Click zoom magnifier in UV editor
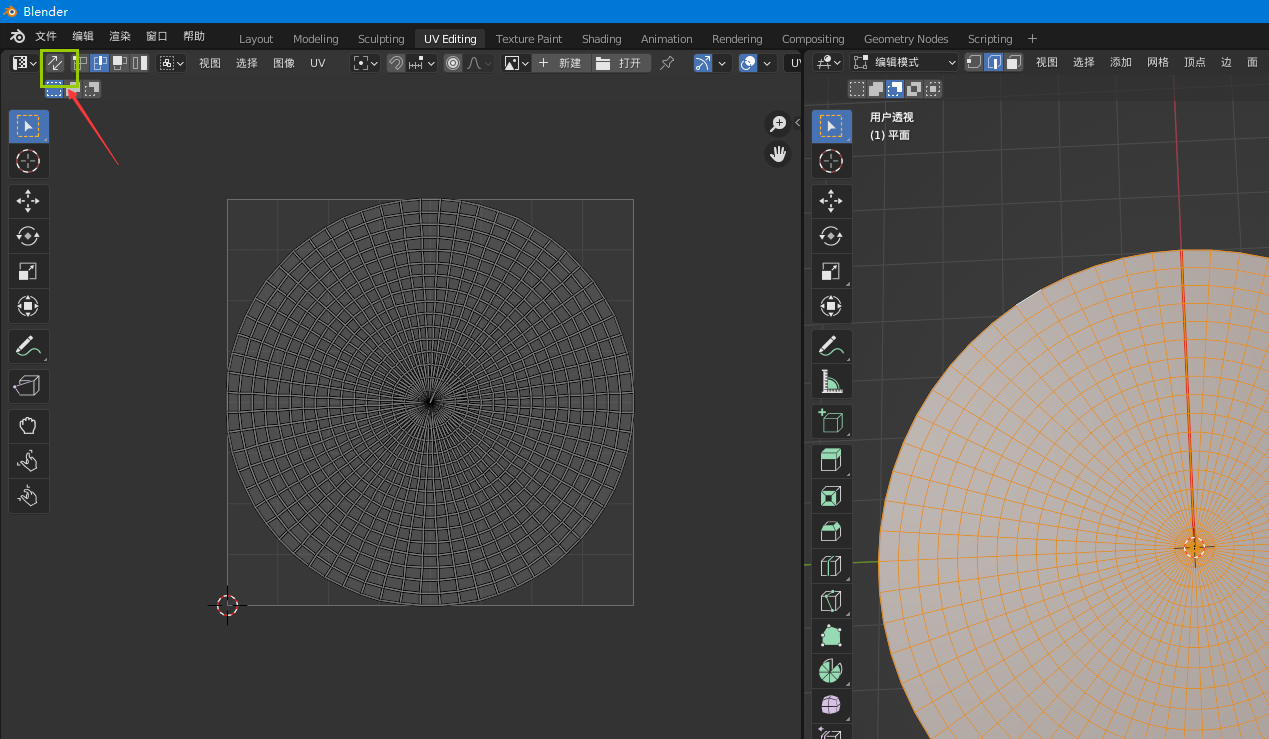This screenshot has width=1269, height=739. [x=778, y=124]
